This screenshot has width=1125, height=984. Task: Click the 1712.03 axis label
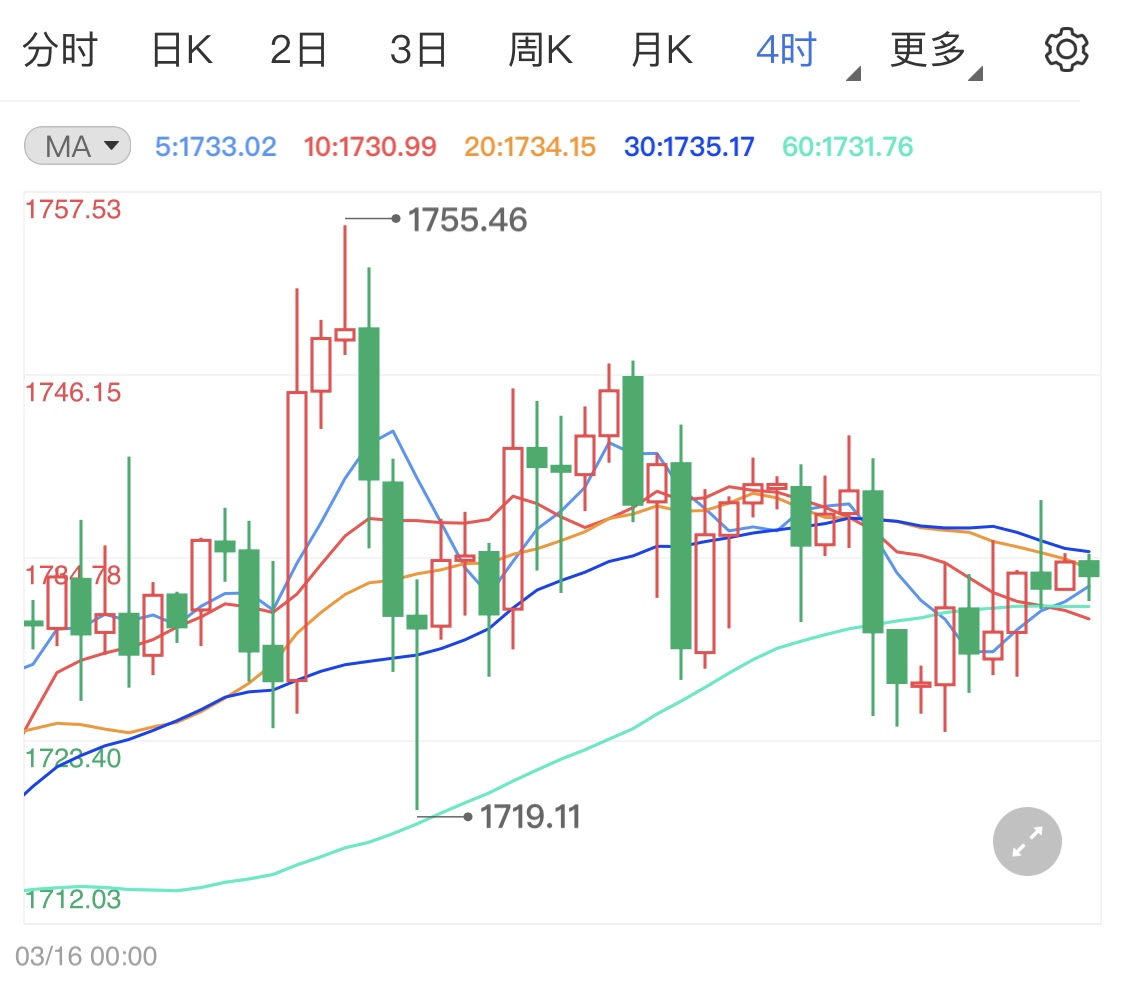(73, 899)
